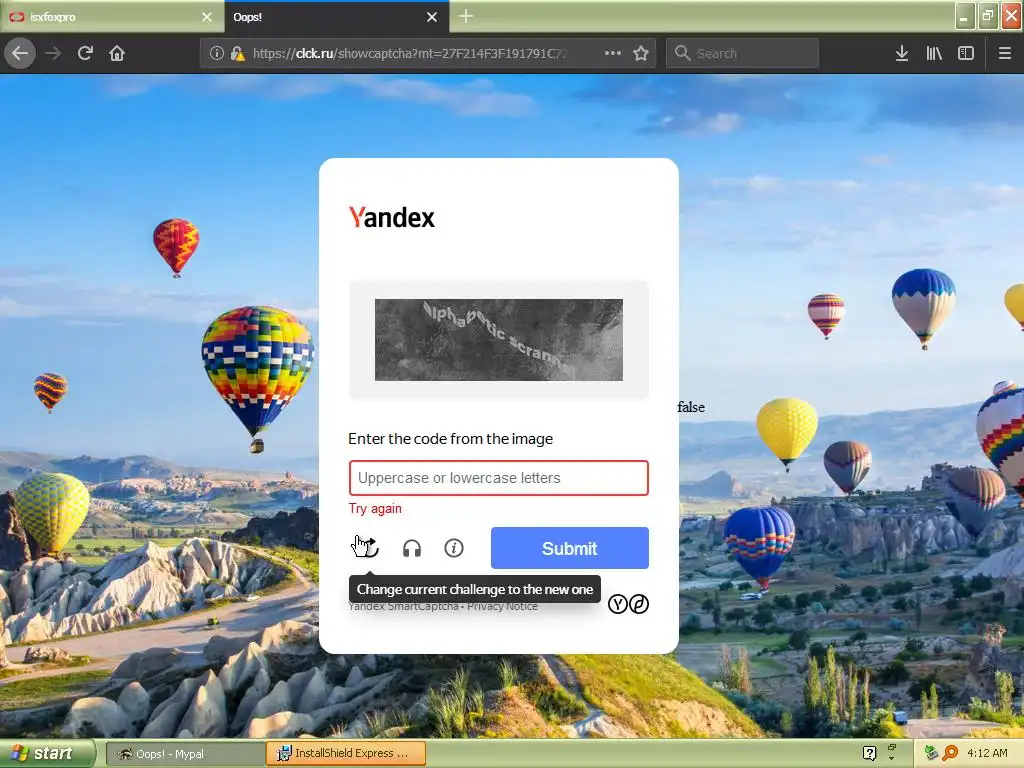Open the Windows Start menu

click(46, 753)
